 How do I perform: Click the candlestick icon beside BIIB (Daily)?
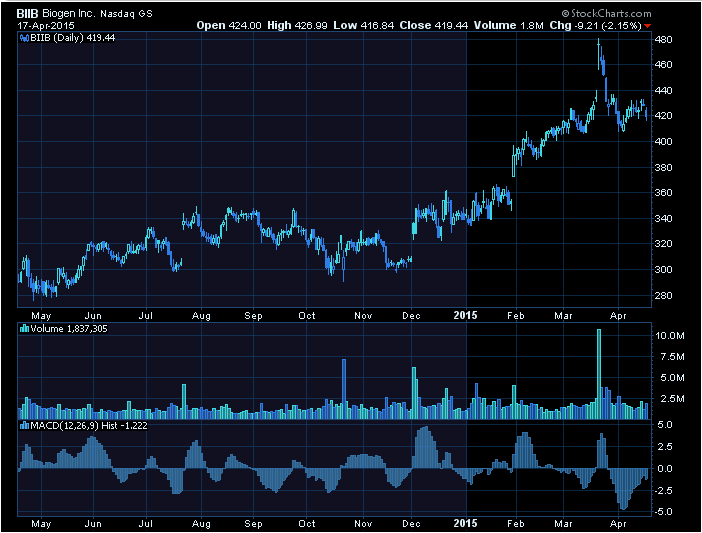(x=24, y=38)
